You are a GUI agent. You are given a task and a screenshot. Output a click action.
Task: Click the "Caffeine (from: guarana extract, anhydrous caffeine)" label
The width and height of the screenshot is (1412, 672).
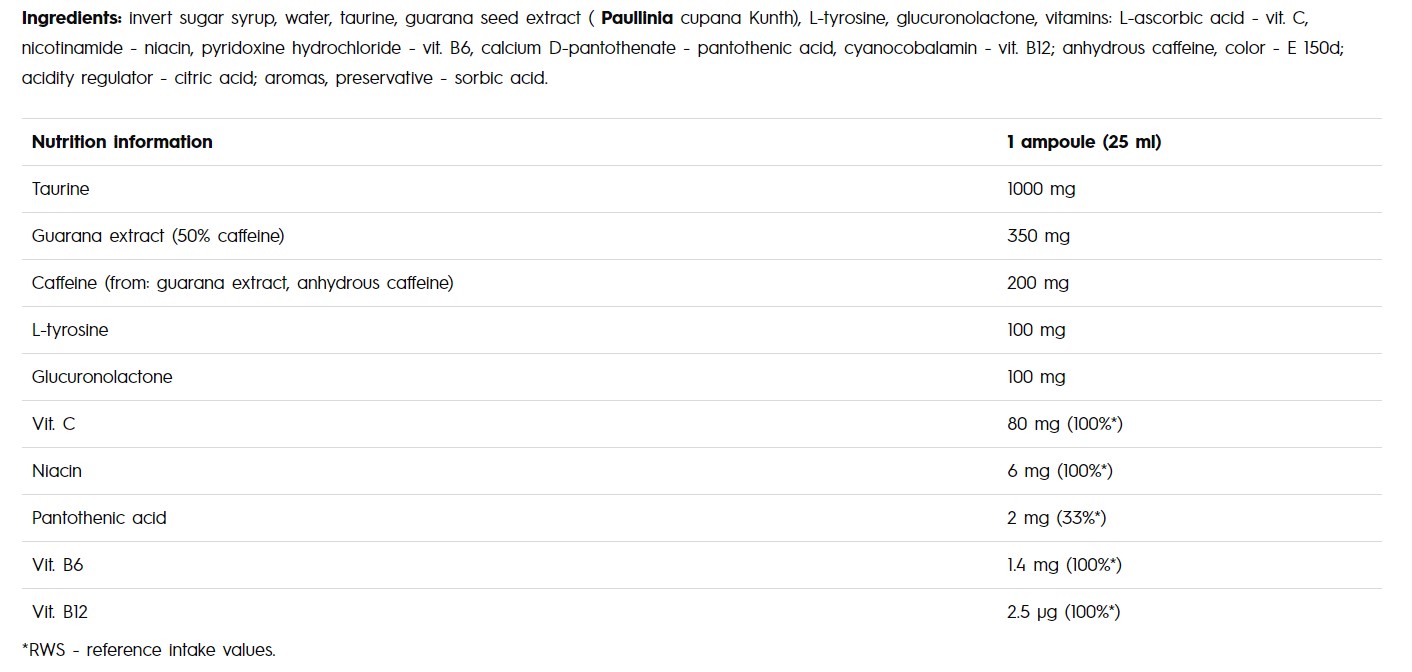242,283
